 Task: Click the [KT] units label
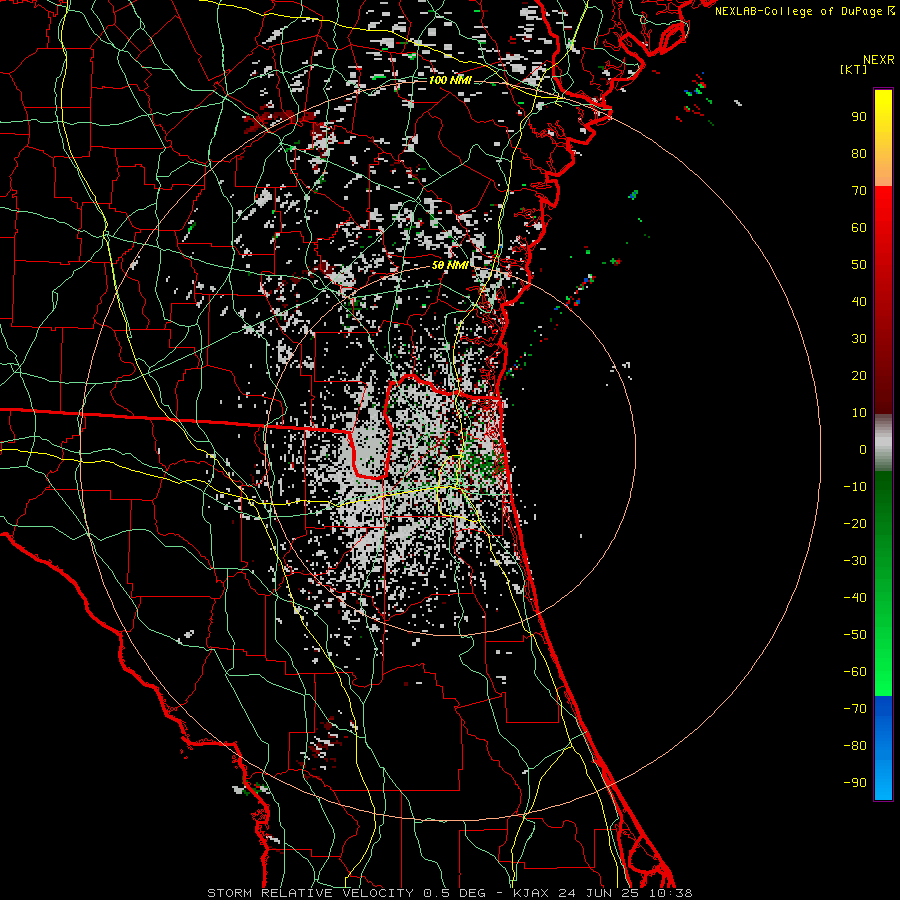854,69
